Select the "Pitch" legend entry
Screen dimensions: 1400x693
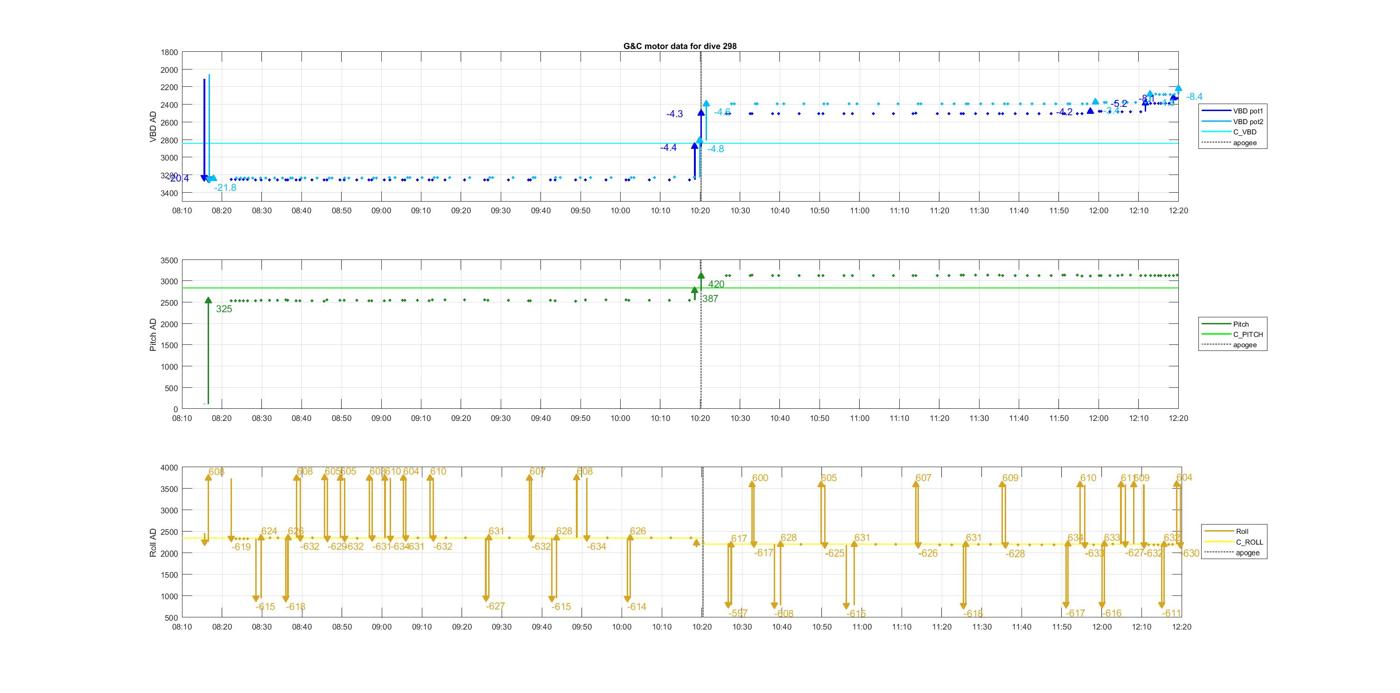point(1226,324)
